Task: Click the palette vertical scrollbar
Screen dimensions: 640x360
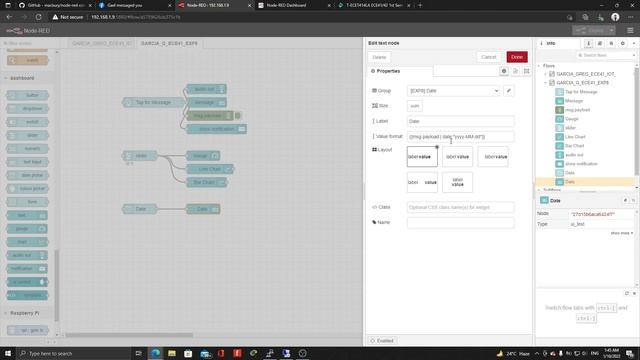Action: [57, 286]
